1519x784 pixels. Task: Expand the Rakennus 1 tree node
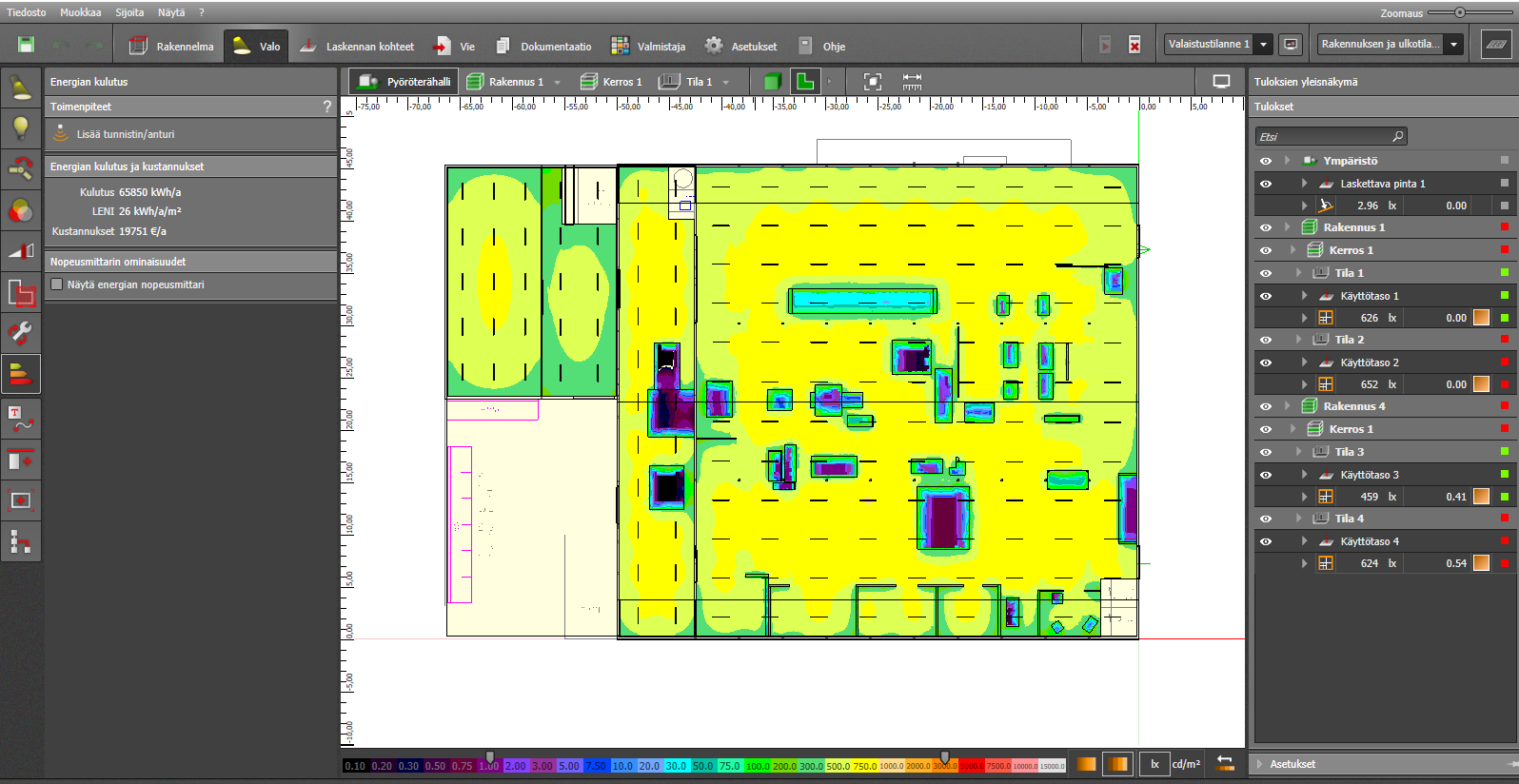(x=1287, y=227)
